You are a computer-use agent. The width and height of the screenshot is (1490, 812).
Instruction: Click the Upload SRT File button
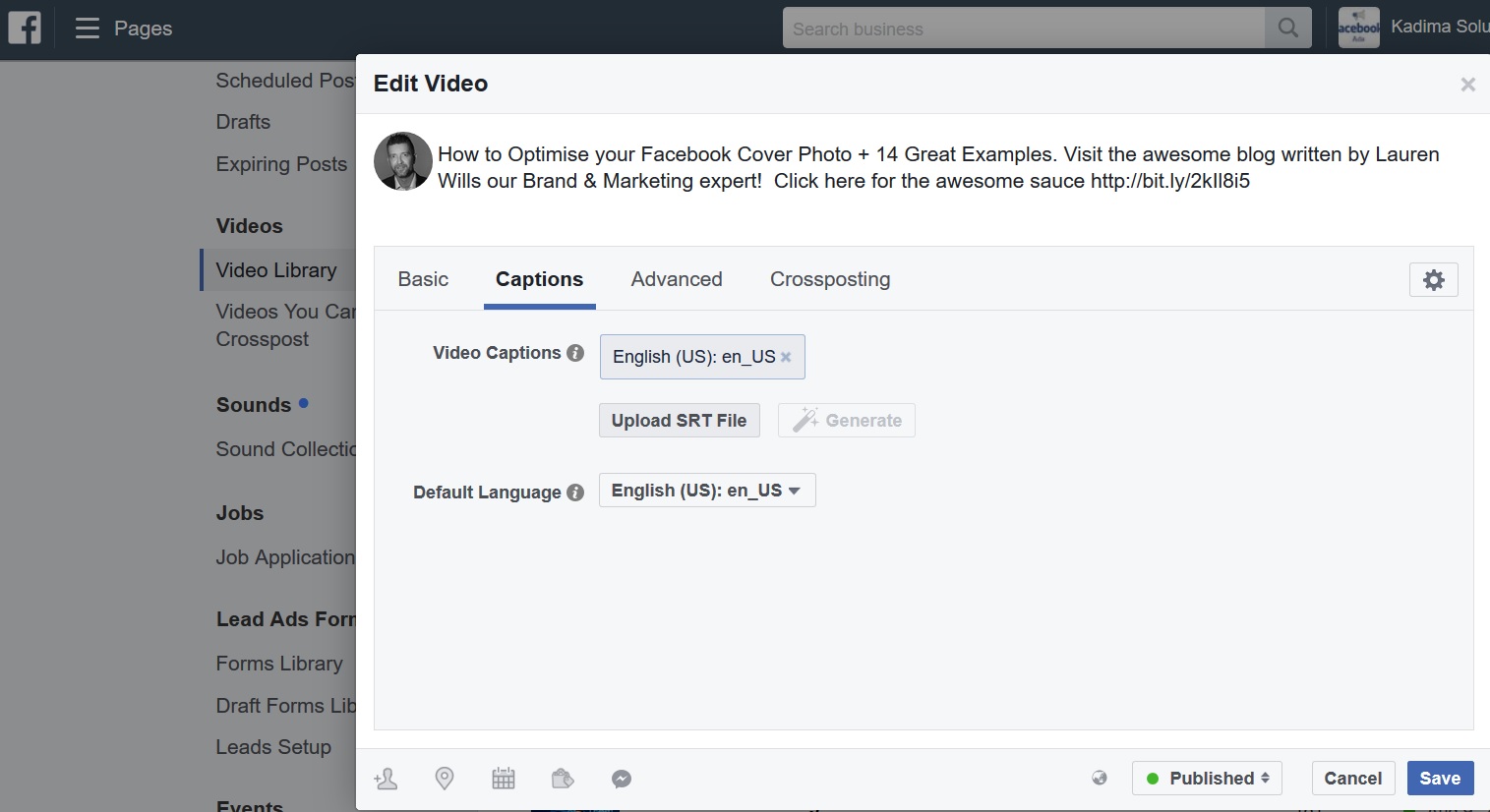point(679,421)
